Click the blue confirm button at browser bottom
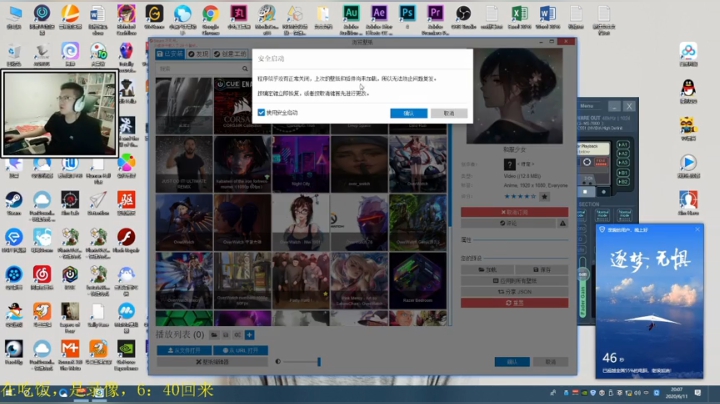Image resolution: width=720 pixels, height=404 pixels. (x=512, y=362)
